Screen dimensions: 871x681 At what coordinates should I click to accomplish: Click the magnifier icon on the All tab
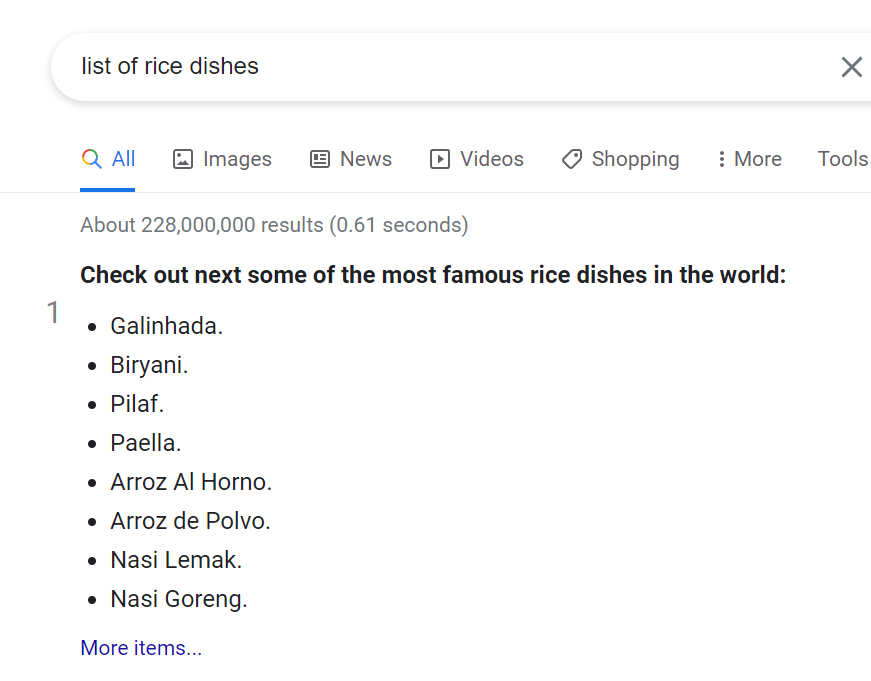[91, 159]
